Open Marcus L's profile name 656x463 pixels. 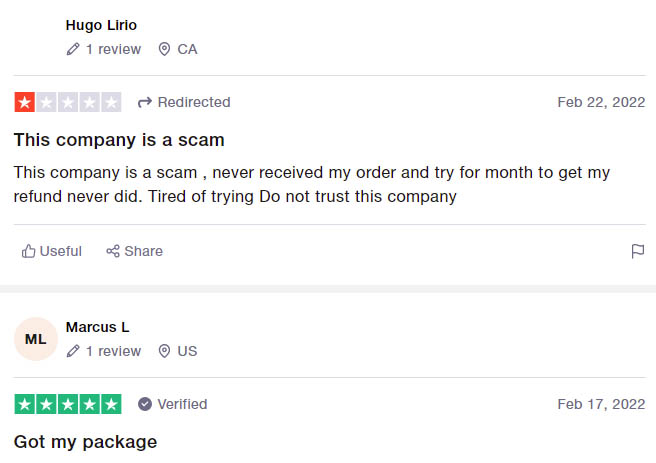coord(97,327)
